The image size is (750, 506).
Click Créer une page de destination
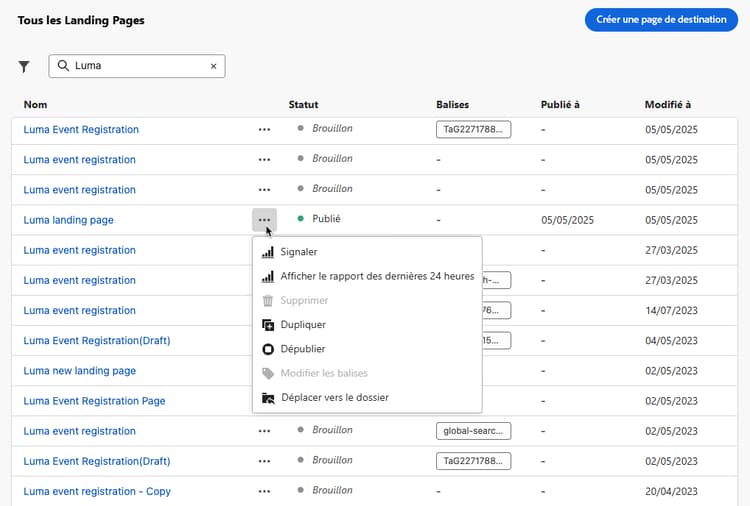[661, 20]
